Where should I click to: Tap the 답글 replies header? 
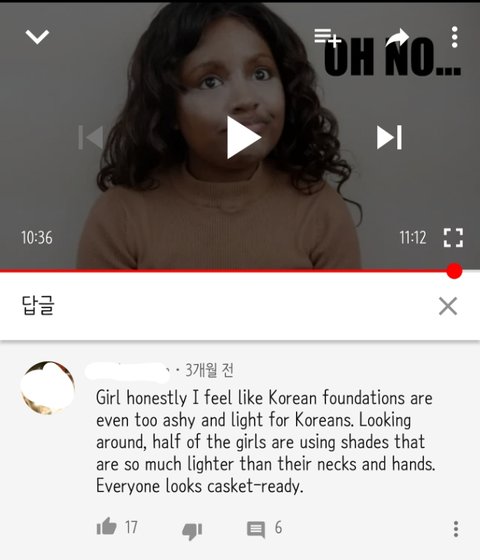pos(38,306)
